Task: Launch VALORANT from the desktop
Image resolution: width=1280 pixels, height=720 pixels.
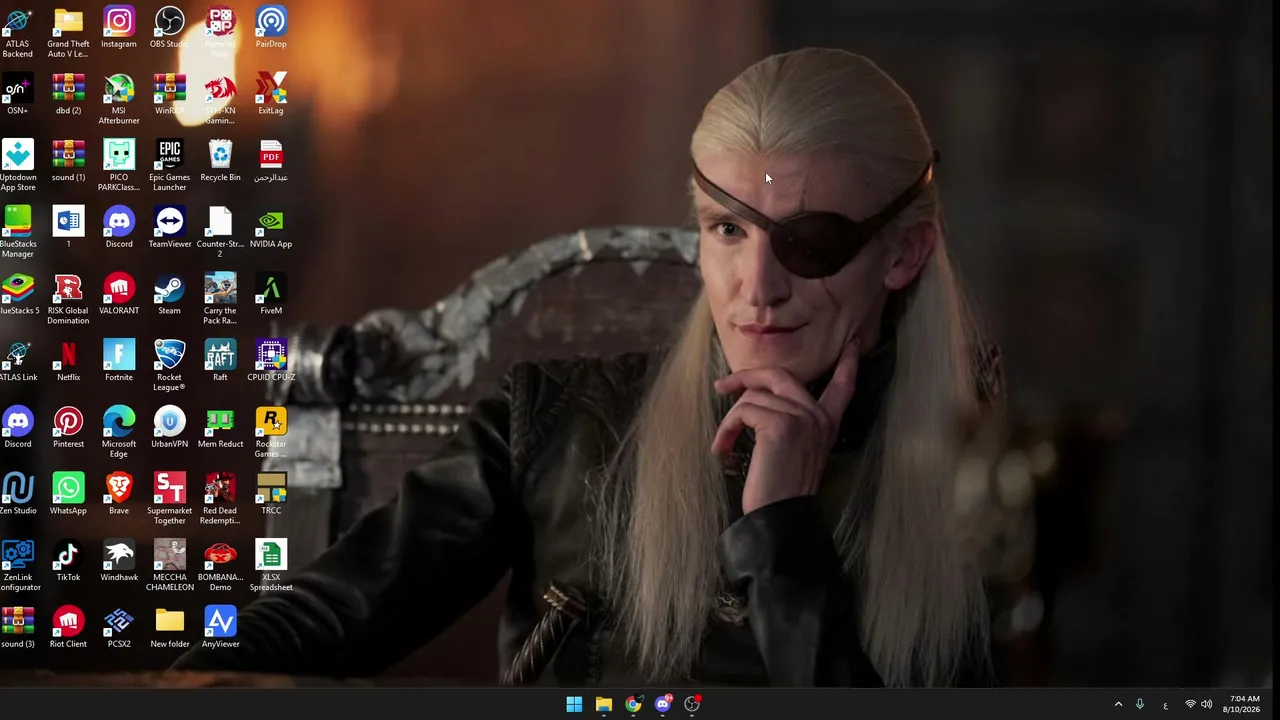Action: click(x=119, y=295)
